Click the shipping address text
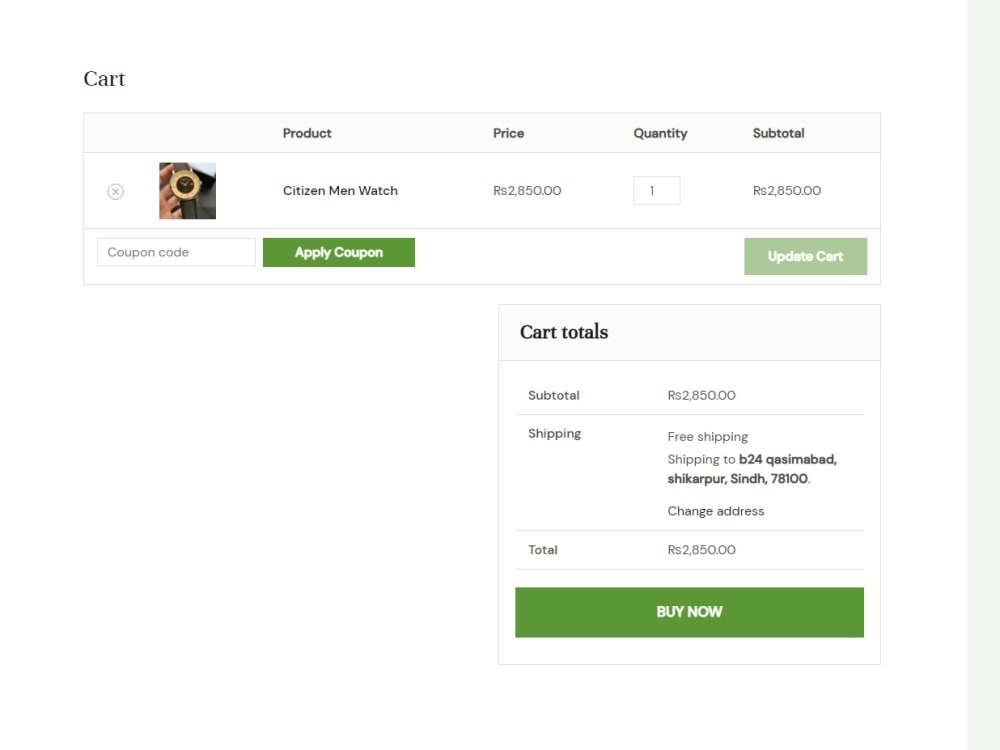 pos(752,469)
